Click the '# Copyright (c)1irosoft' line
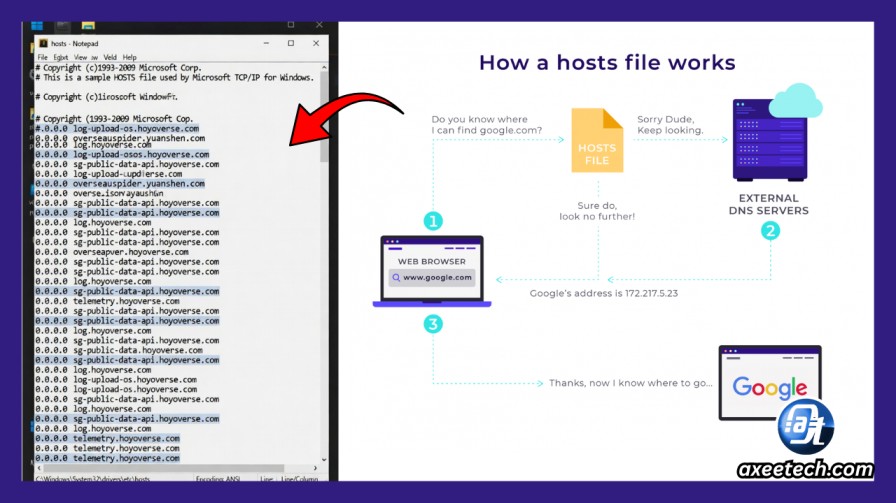 [x=106, y=97]
